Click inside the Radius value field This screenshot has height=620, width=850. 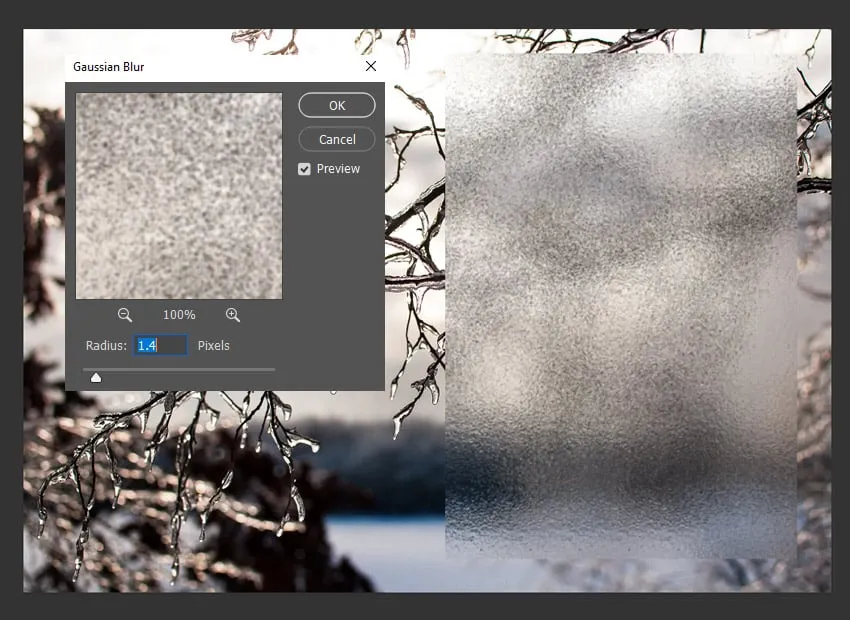coord(162,345)
